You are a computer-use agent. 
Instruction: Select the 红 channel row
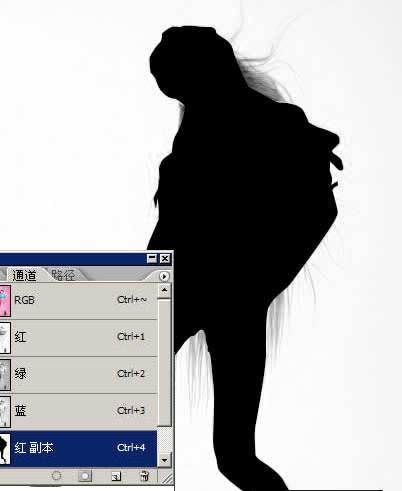[x=78, y=337]
